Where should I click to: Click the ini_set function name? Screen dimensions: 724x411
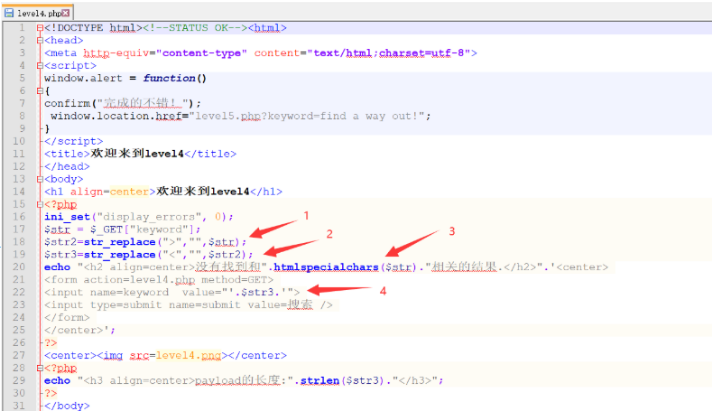[x=67, y=217]
